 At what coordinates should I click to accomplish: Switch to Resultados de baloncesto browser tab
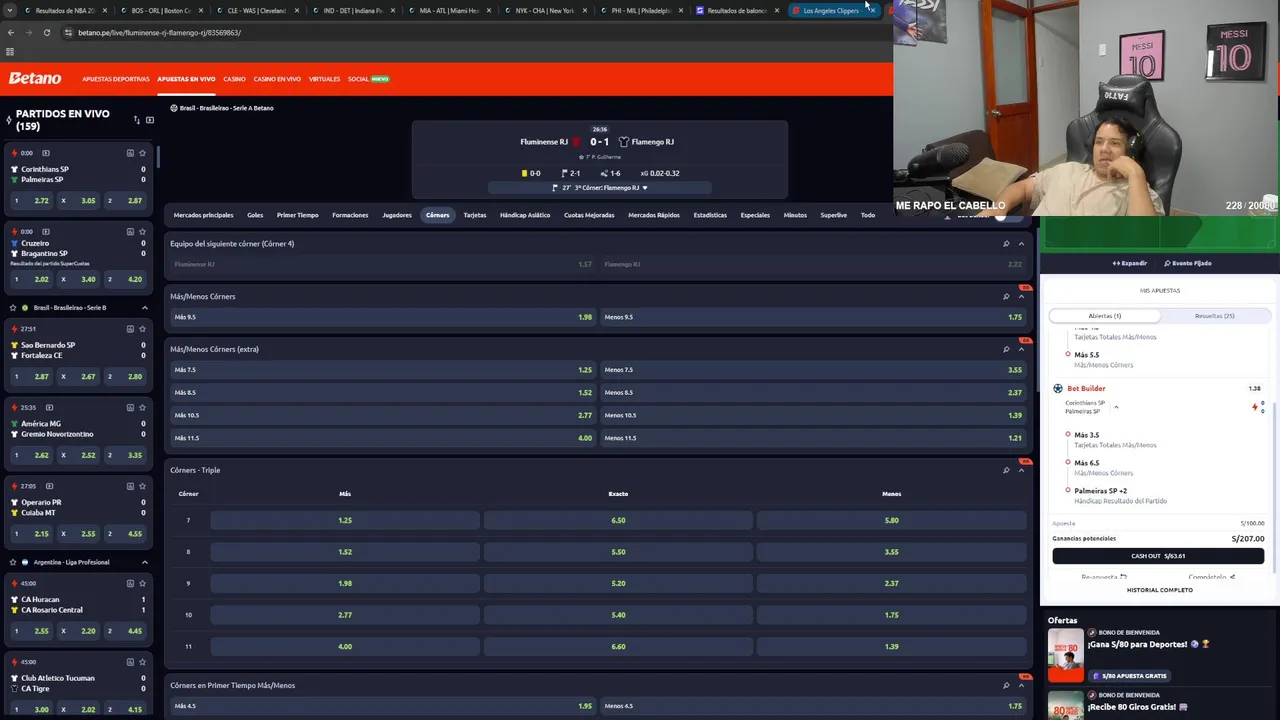[737, 10]
